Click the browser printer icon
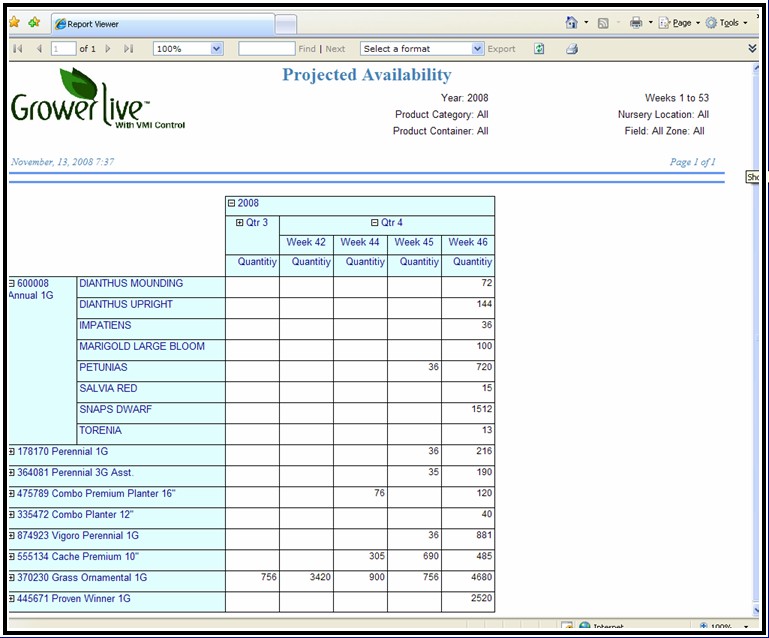The width and height of the screenshot is (769, 638). [x=636, y=22]
